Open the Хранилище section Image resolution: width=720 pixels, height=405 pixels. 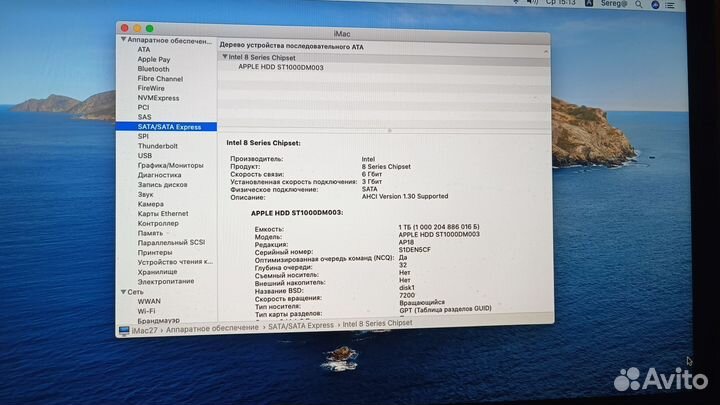158,271
